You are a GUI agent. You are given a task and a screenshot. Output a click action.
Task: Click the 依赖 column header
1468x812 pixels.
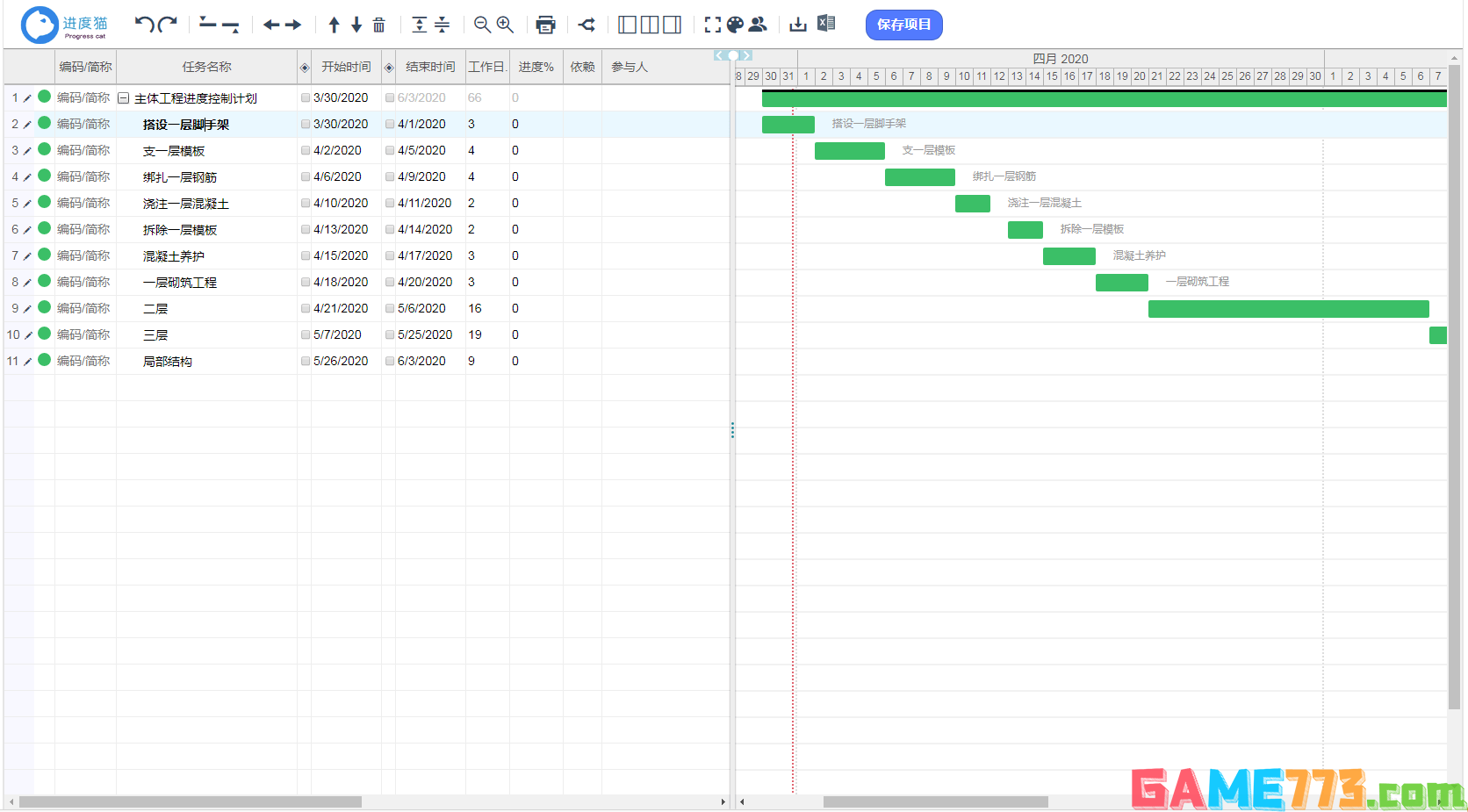point(582,67)
